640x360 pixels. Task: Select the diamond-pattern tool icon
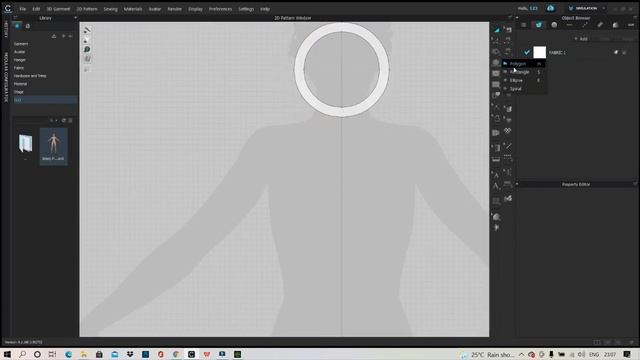(508, 131)
